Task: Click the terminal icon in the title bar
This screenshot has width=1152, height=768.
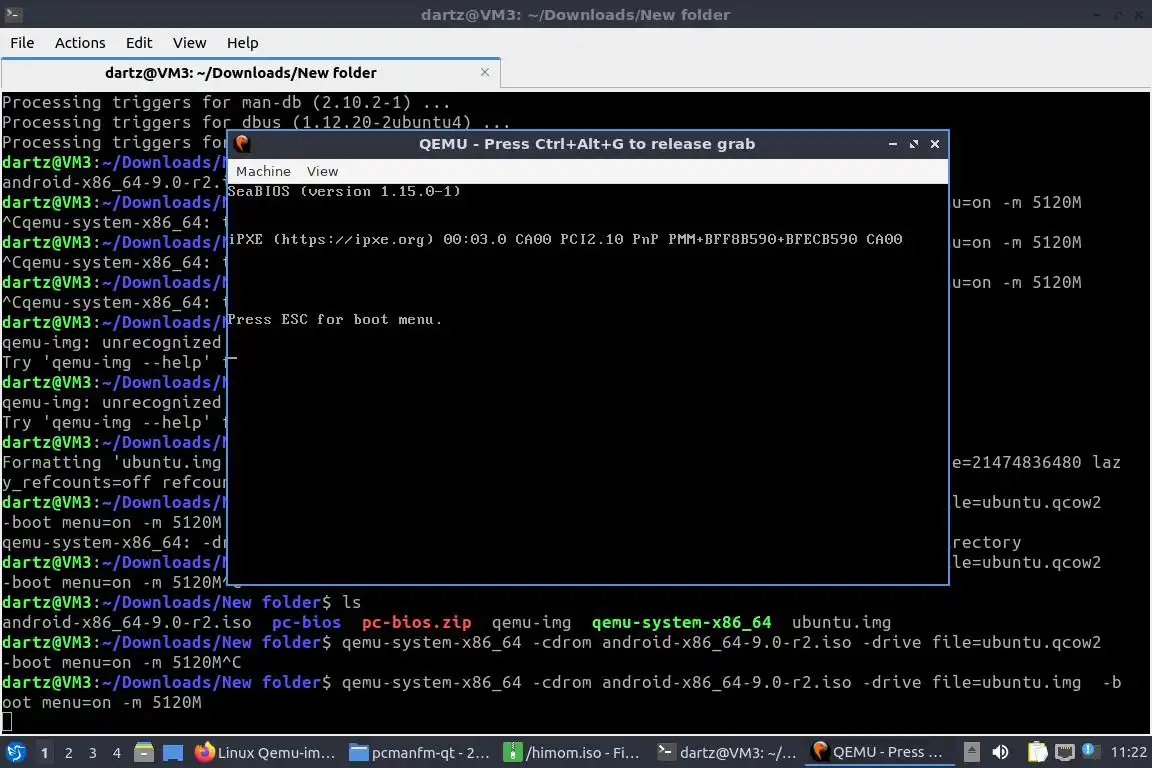Action: coord(13,14)
